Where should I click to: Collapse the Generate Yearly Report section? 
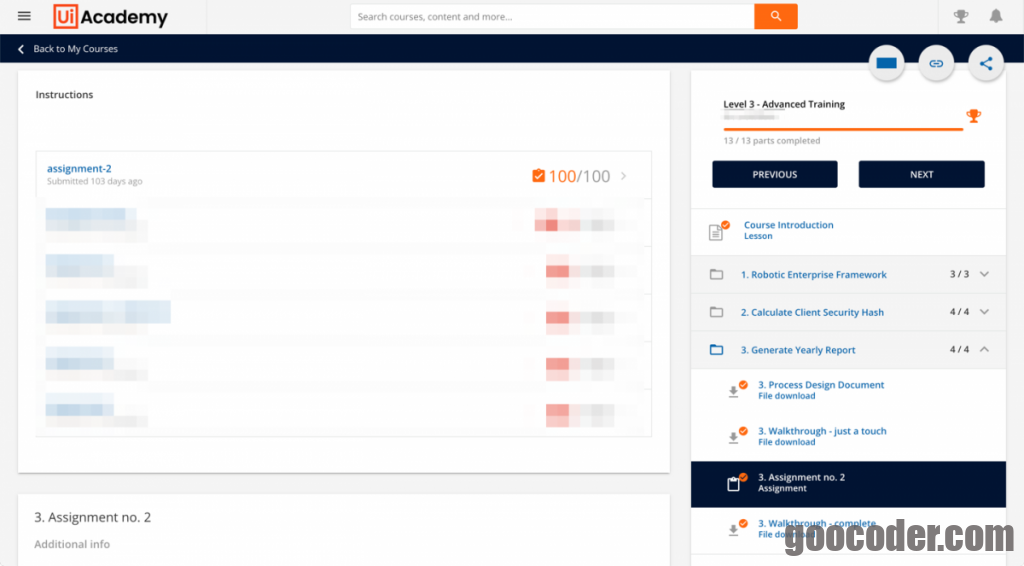click(x=984, y=350)
